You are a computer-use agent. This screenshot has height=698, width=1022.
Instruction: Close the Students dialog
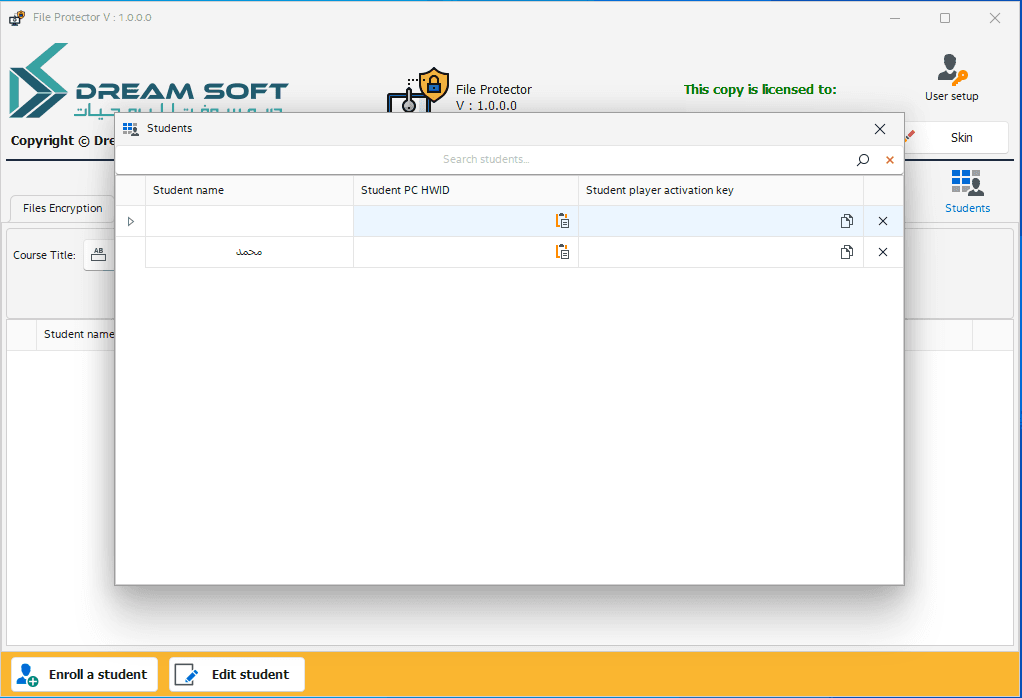(879, 128)
